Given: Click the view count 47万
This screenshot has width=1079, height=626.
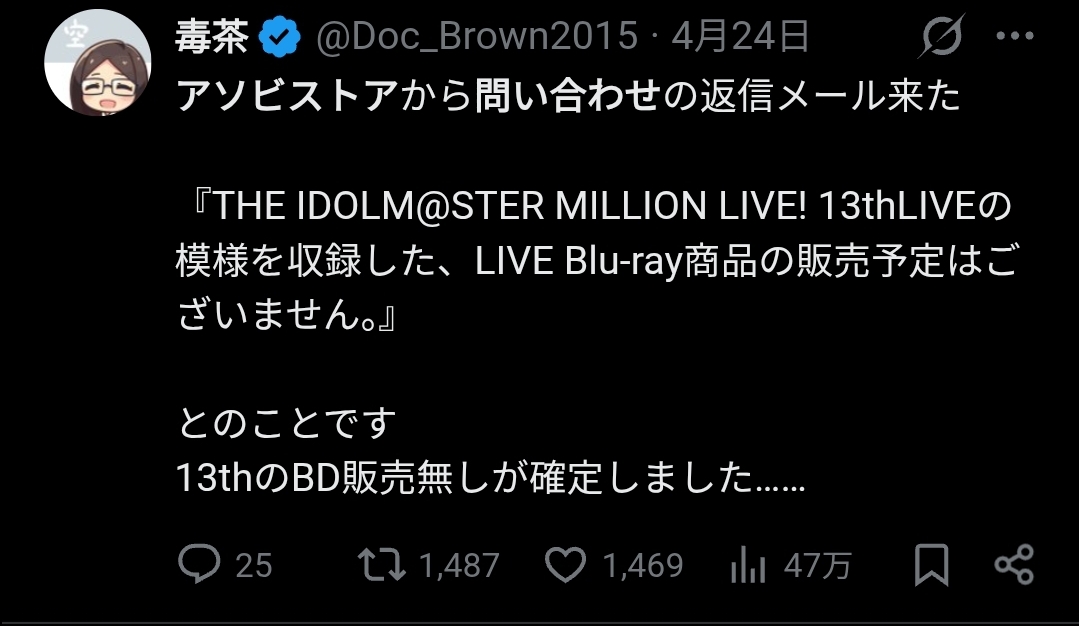Looking at the screenshot, I should [818, 565].
